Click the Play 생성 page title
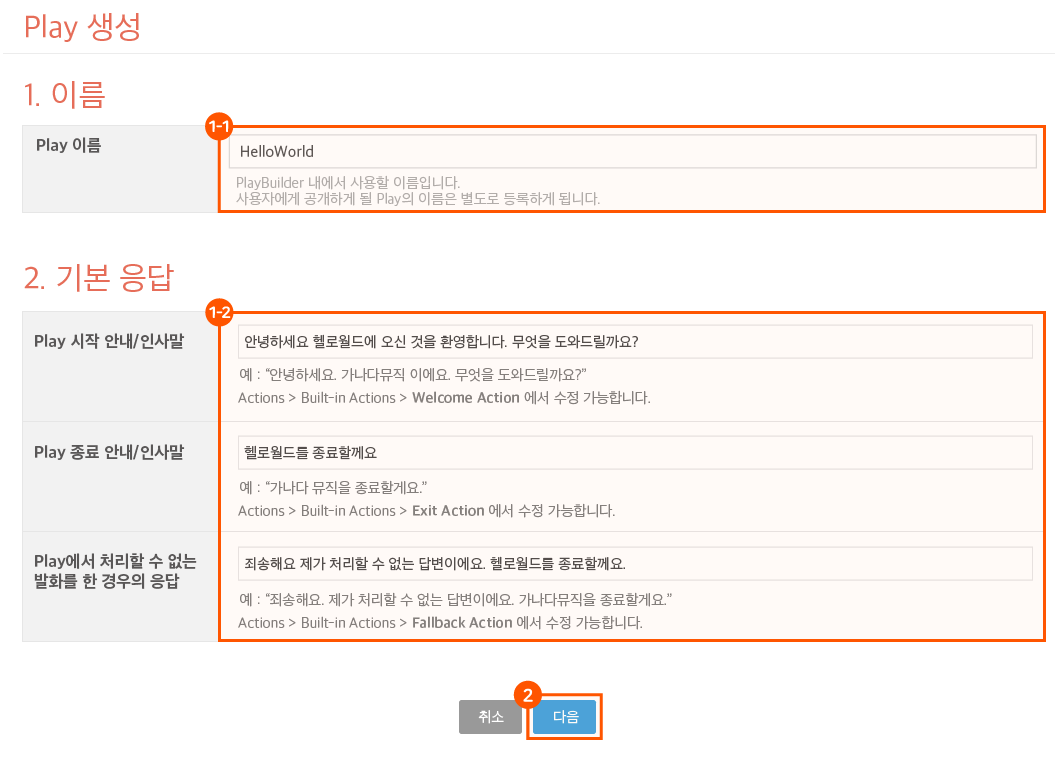This screenshot has width=1055, height=759. (x=82, y=27)
